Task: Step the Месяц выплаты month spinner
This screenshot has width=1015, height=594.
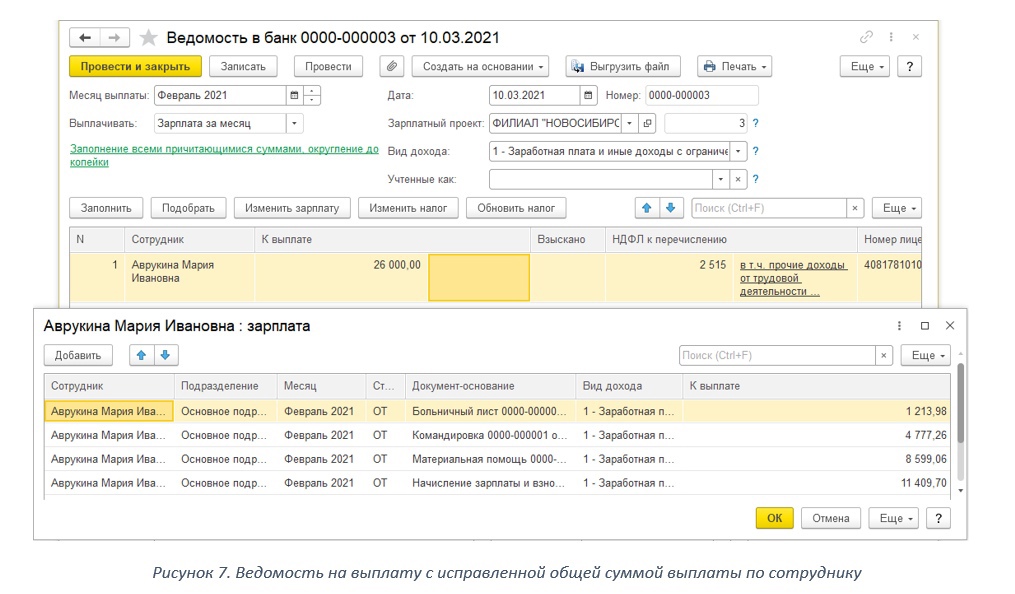Action: pyautogui.click(x=312, y=95)
